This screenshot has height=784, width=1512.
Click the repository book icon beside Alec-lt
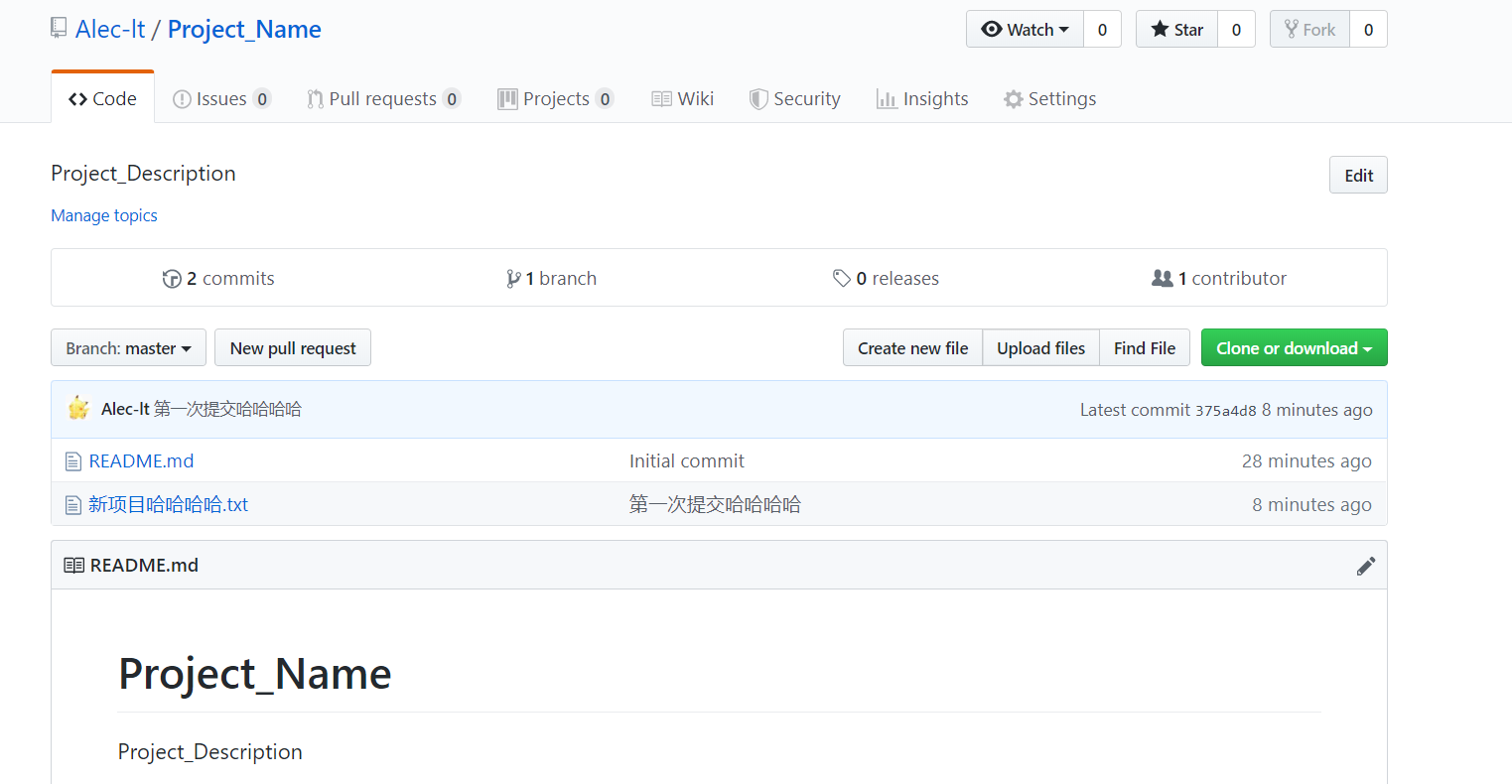(60, 28)
